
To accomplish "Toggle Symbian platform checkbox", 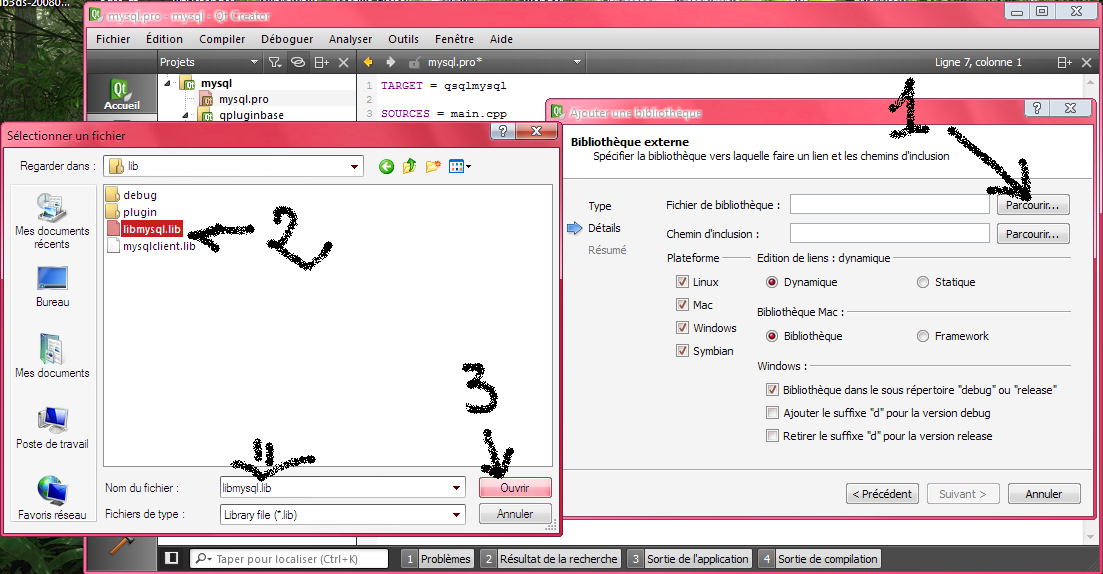I will [x=682, y=350].
